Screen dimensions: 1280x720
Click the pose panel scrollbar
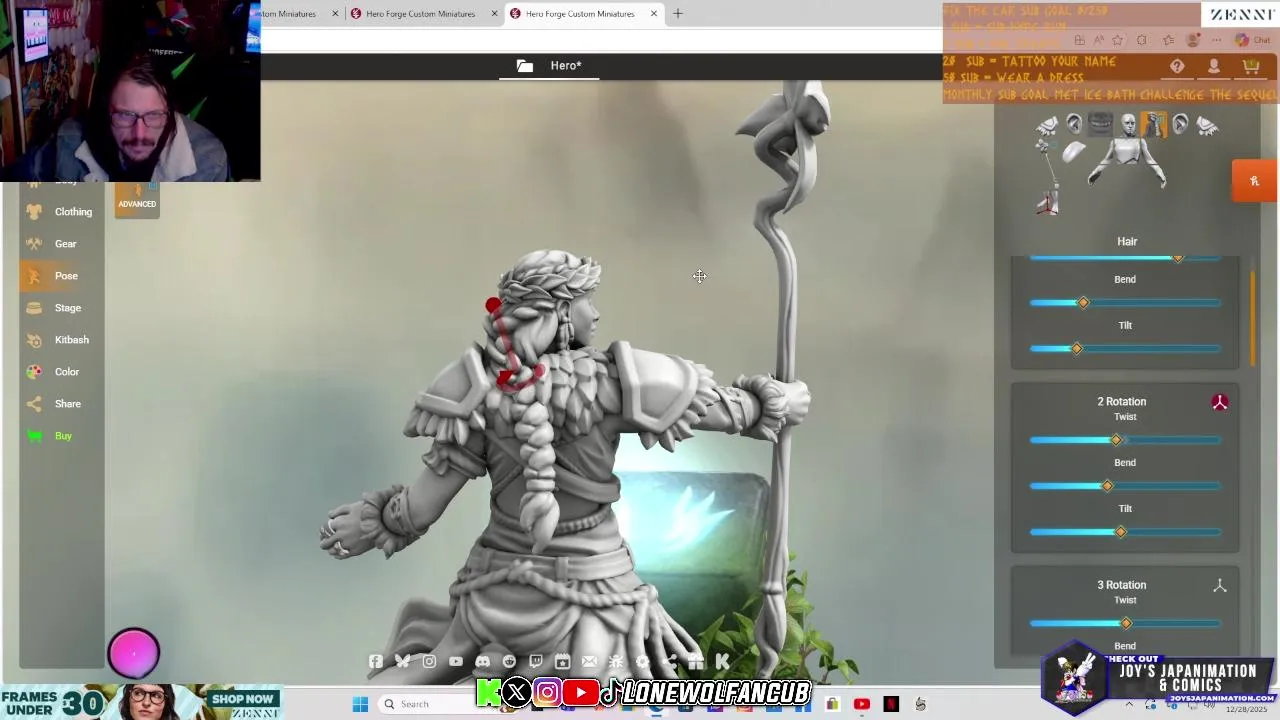tap(1253, 318)
